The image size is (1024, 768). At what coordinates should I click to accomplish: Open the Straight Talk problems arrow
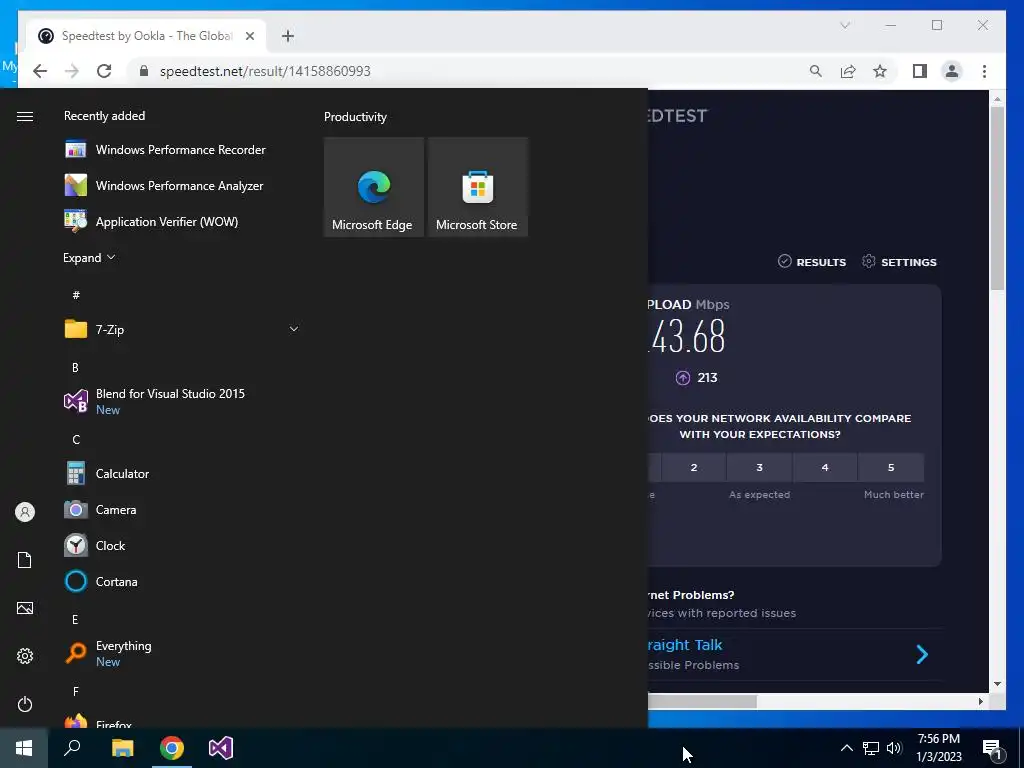coord(921,654)
